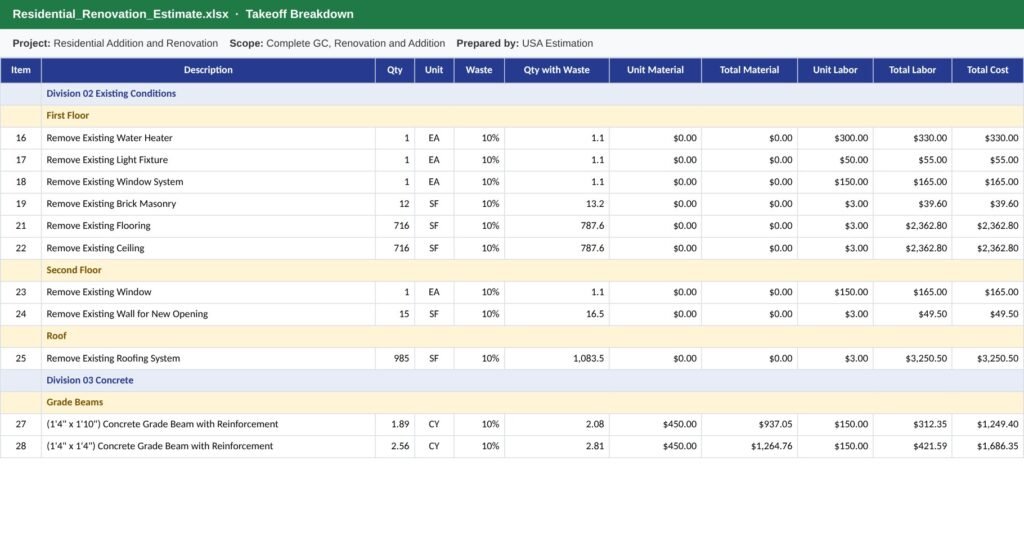Screen dimensions: 1024x551
Task: Select the Division 03 Concrete row
Action: click(512, 380)
